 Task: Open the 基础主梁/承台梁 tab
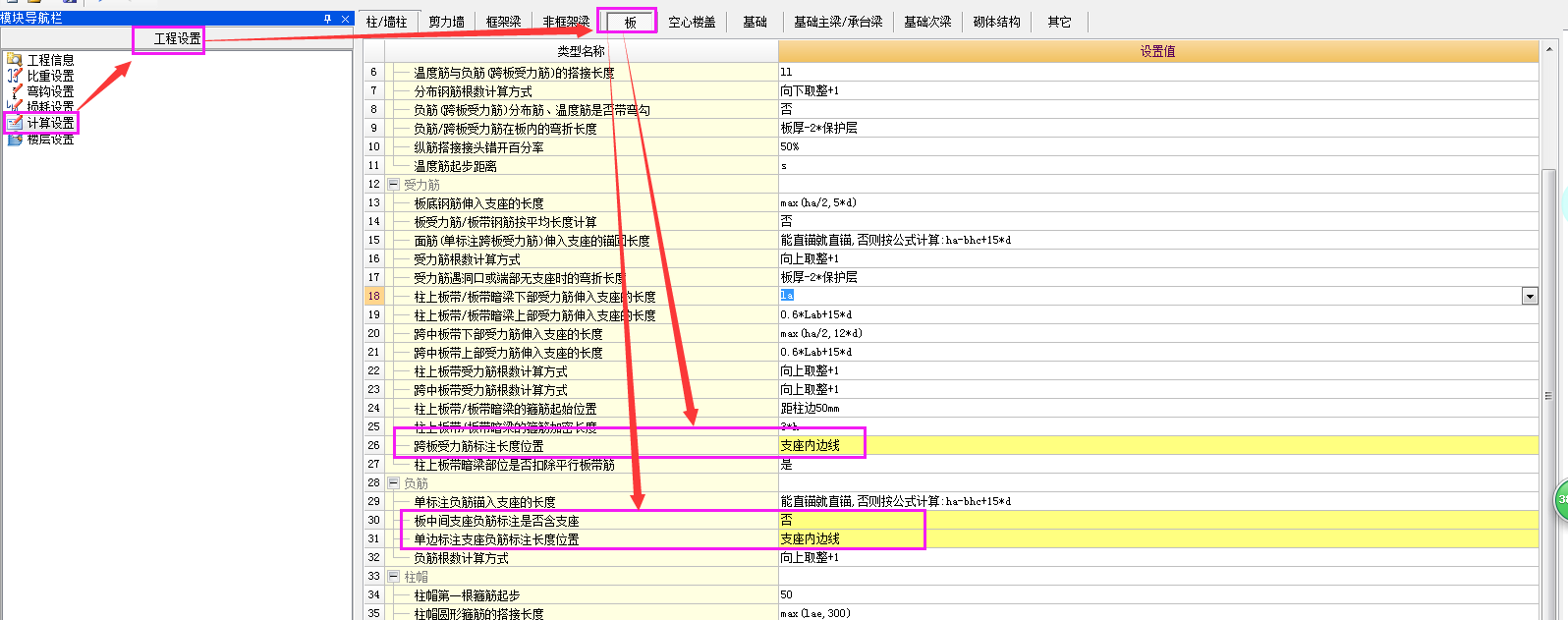[x=838, y=22]
